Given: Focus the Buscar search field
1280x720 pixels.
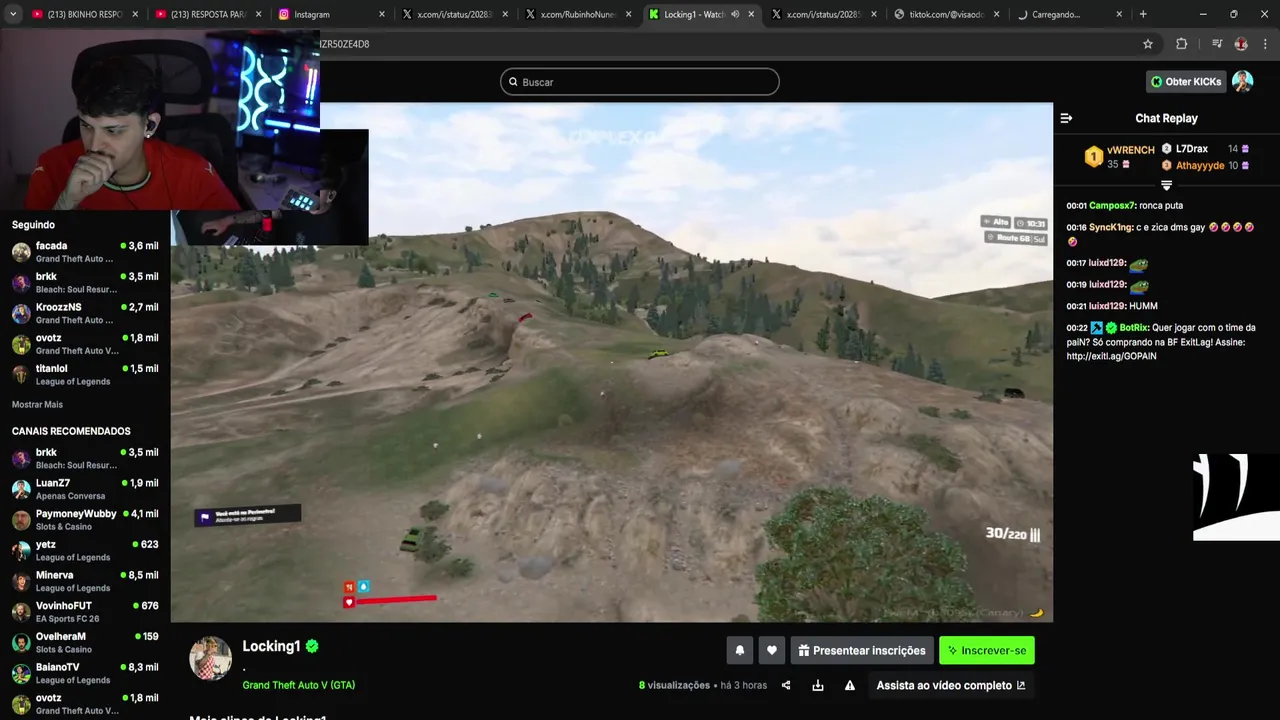Looking at the screenshot, I should (x=640, y=82).
